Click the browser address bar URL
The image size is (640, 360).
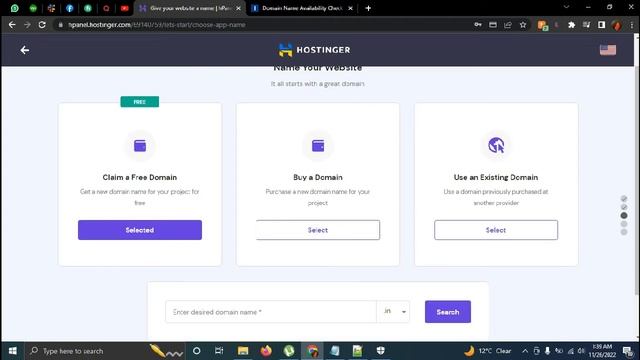point(157,25)
